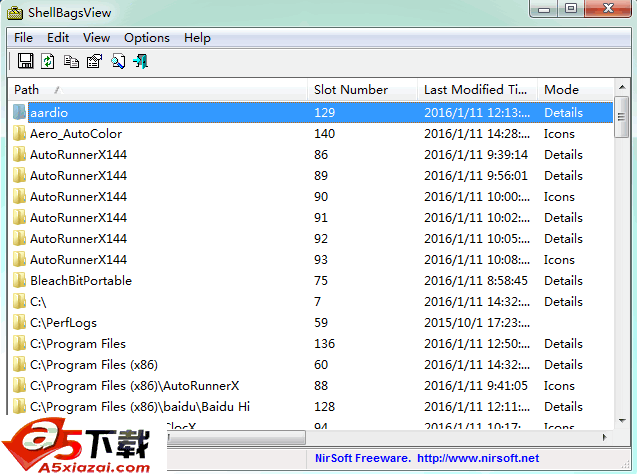Sort by the Mode column header
This screenshot has width=637, height=474.
pyautogui.click(x=575, y=89)
